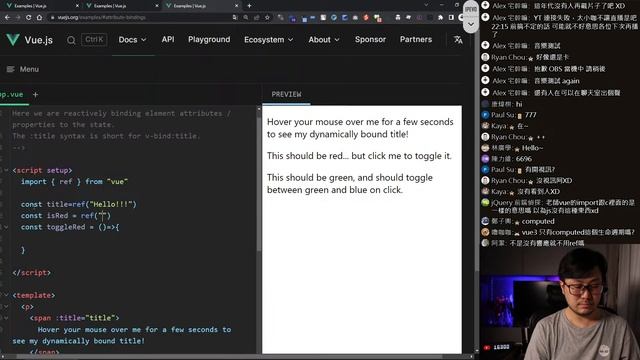The image size is (640, 360).
Task: Click the search magnifier icon on Vue site
Action: (x=71, y=40)
